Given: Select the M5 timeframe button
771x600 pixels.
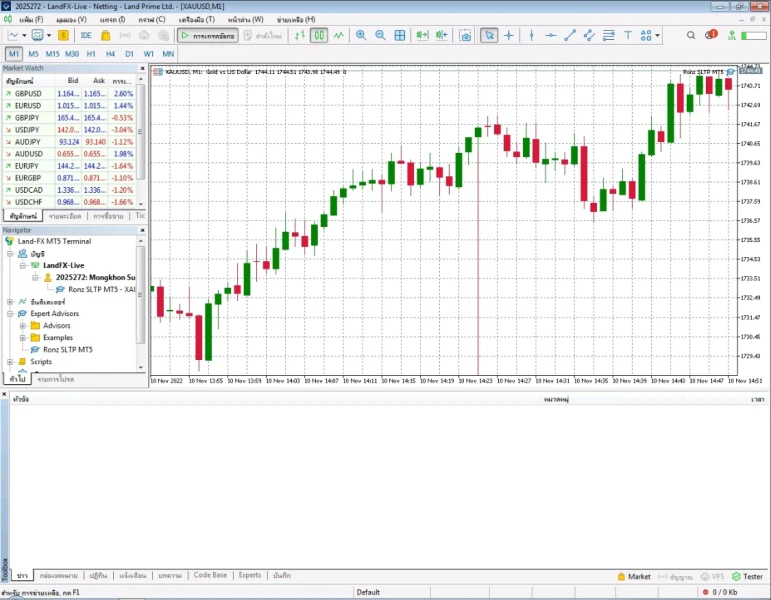Looking at the screenshot, I should tap(33, 53).
